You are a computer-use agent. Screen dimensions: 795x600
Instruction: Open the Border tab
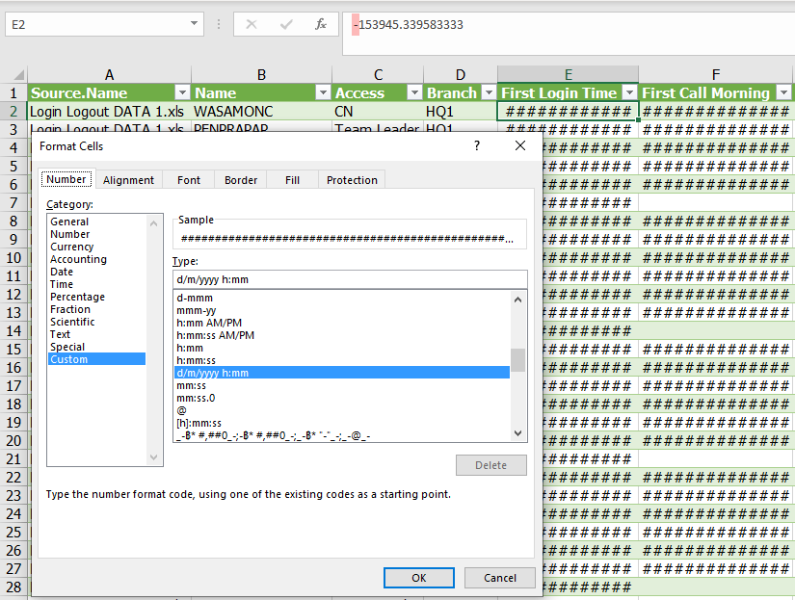[241, 180]
